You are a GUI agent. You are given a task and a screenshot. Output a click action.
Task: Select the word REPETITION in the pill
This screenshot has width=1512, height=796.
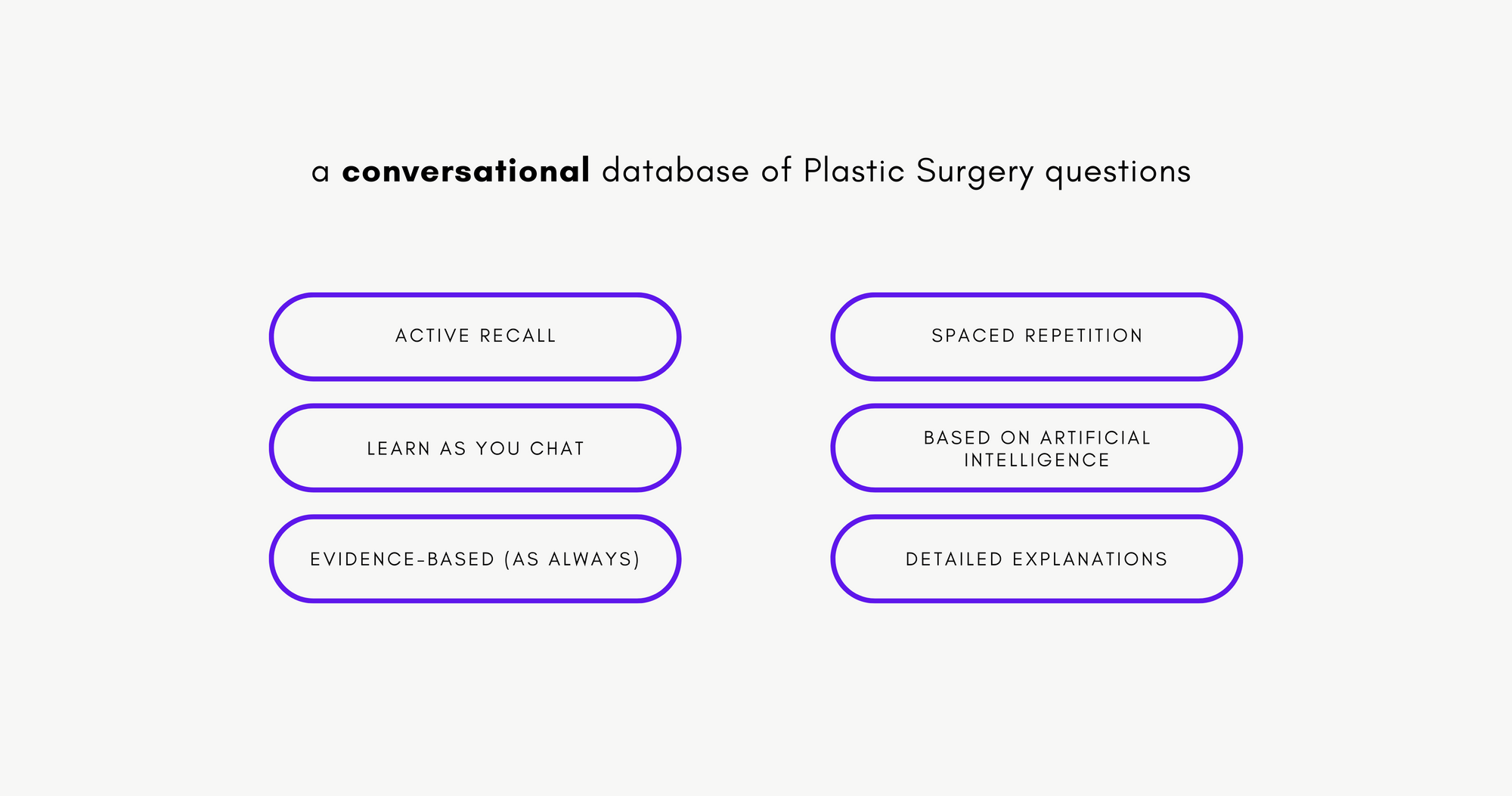(x=1084, y=336)
